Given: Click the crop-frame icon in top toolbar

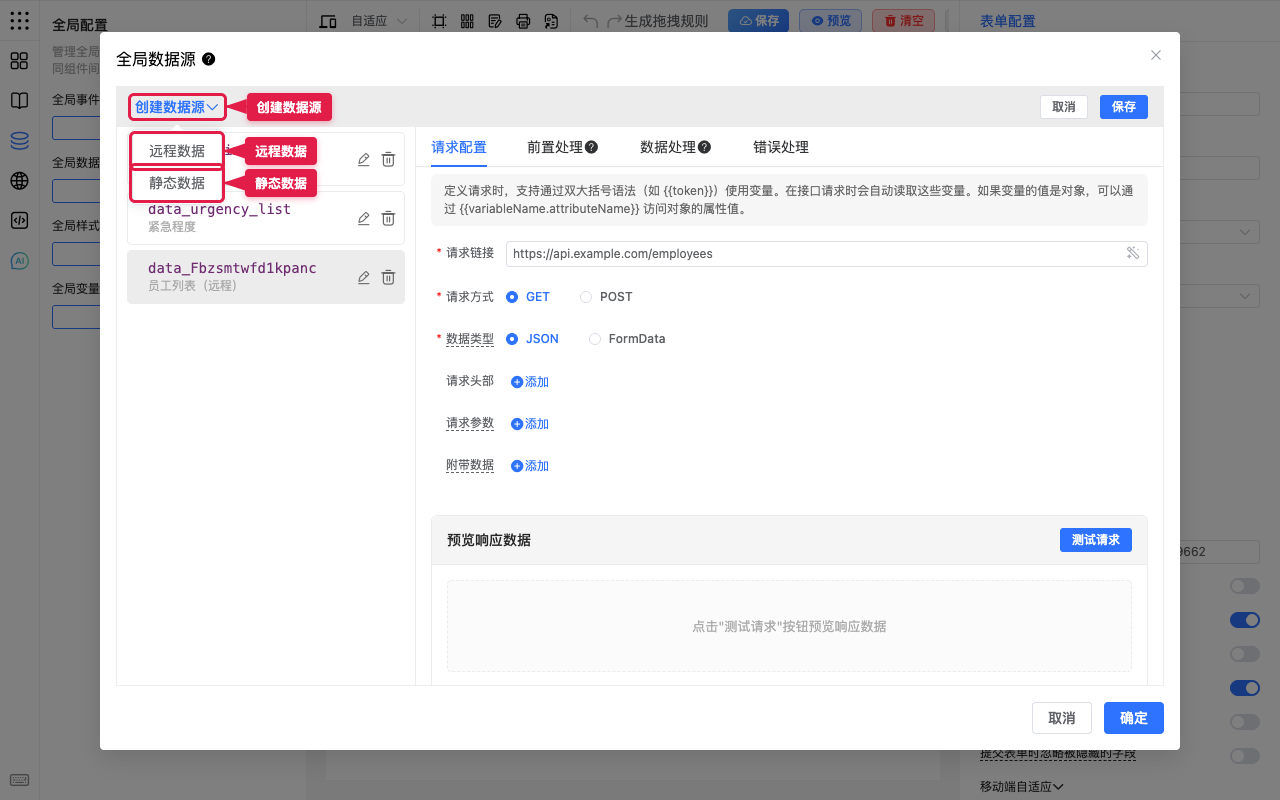Looking at the screenshot, I should point(439,21).
